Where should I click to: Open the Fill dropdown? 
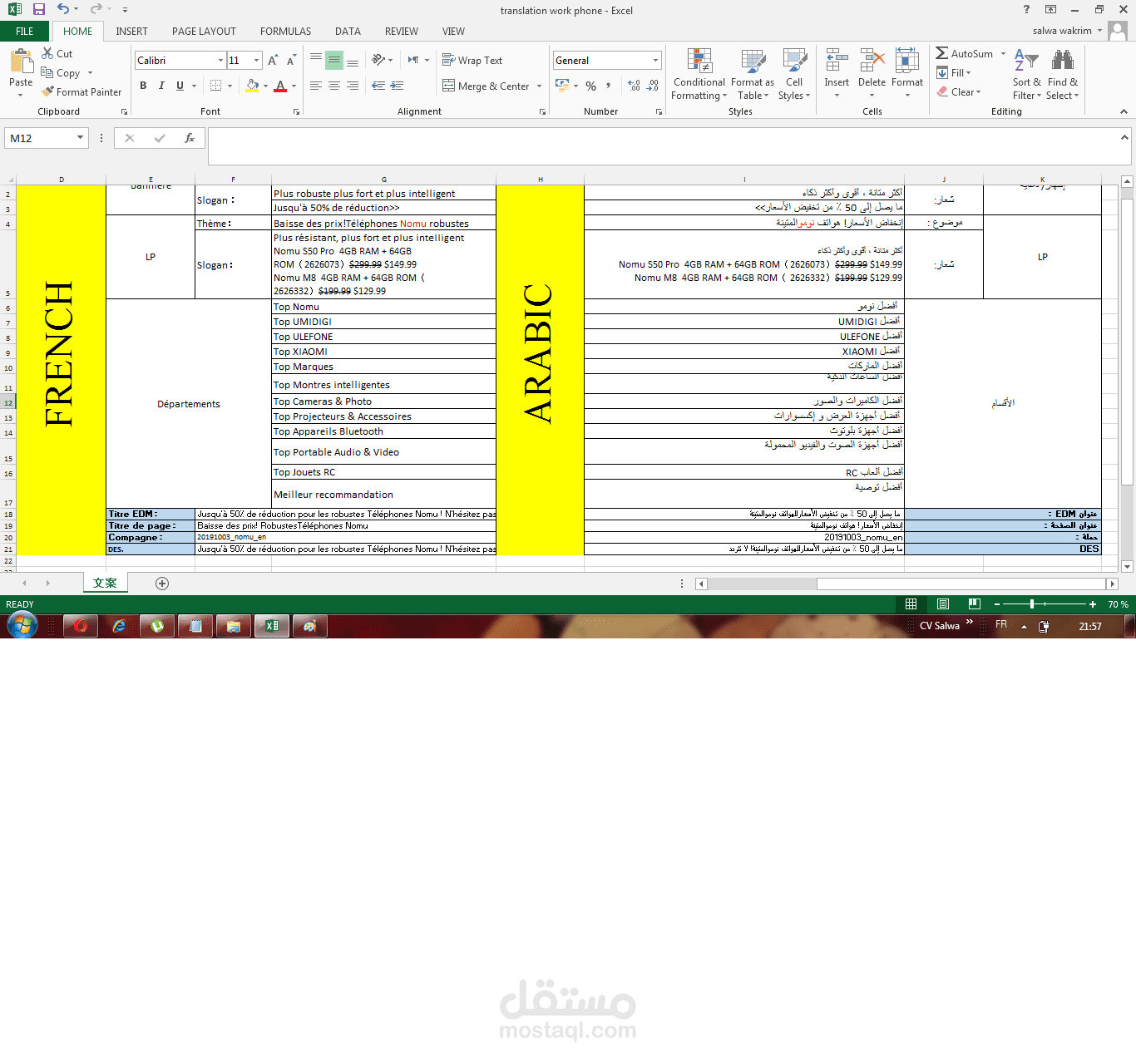954,72
